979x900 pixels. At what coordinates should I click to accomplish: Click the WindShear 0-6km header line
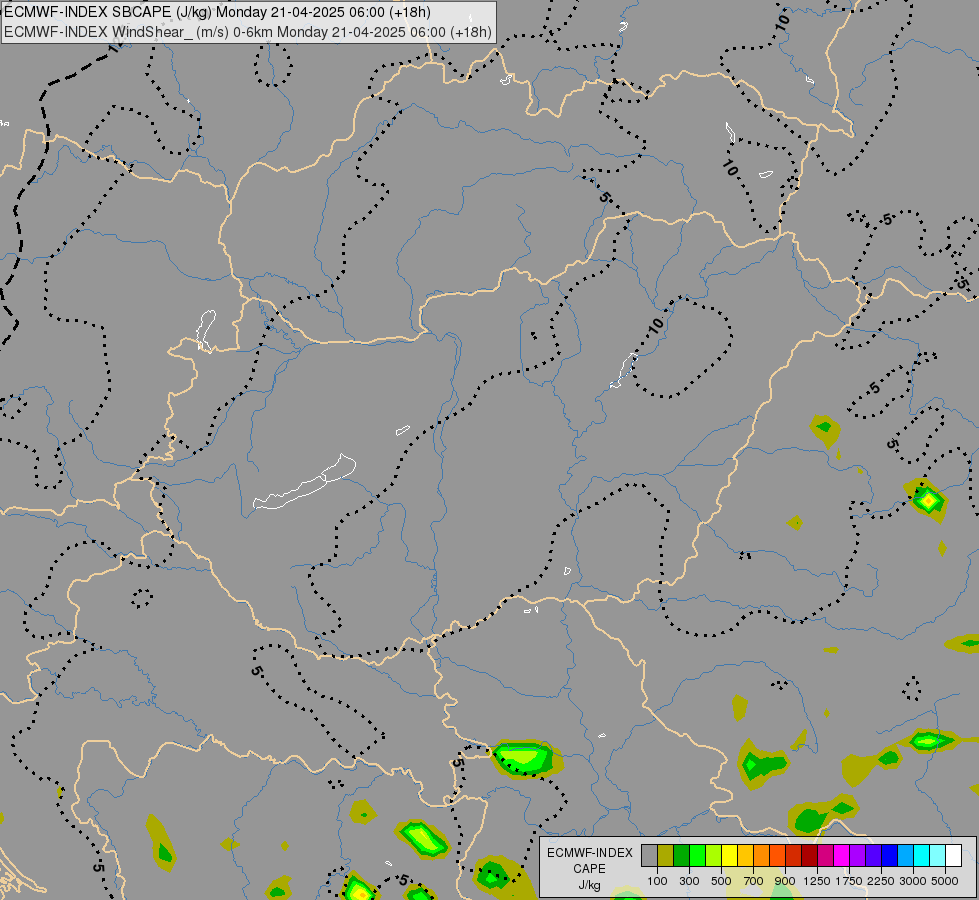coord(248,32)
